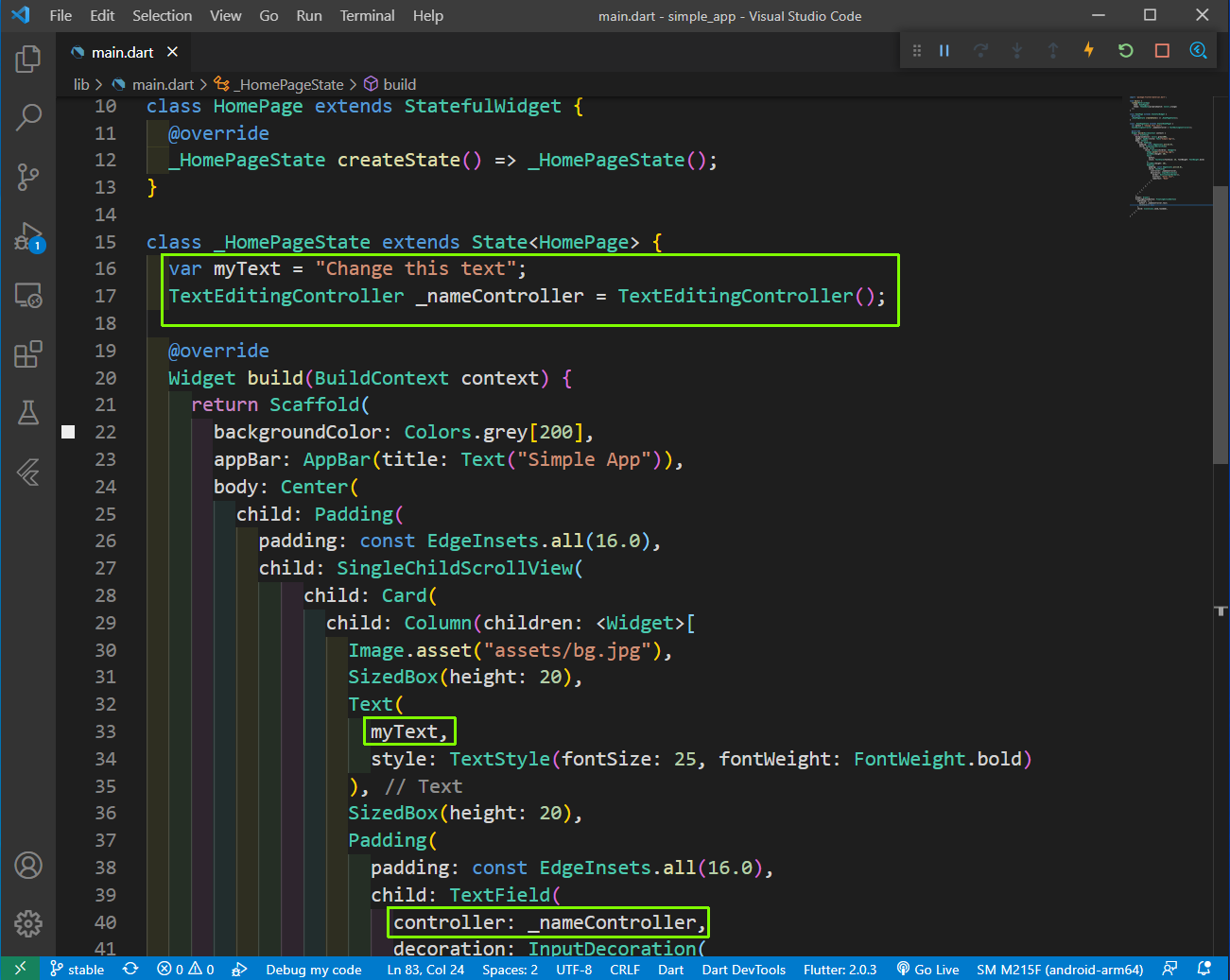Open Dart DevTools widget inspector icon
Image resolution: width=1230 pixels, height=980 pixels.
(x=1198, y=51)
